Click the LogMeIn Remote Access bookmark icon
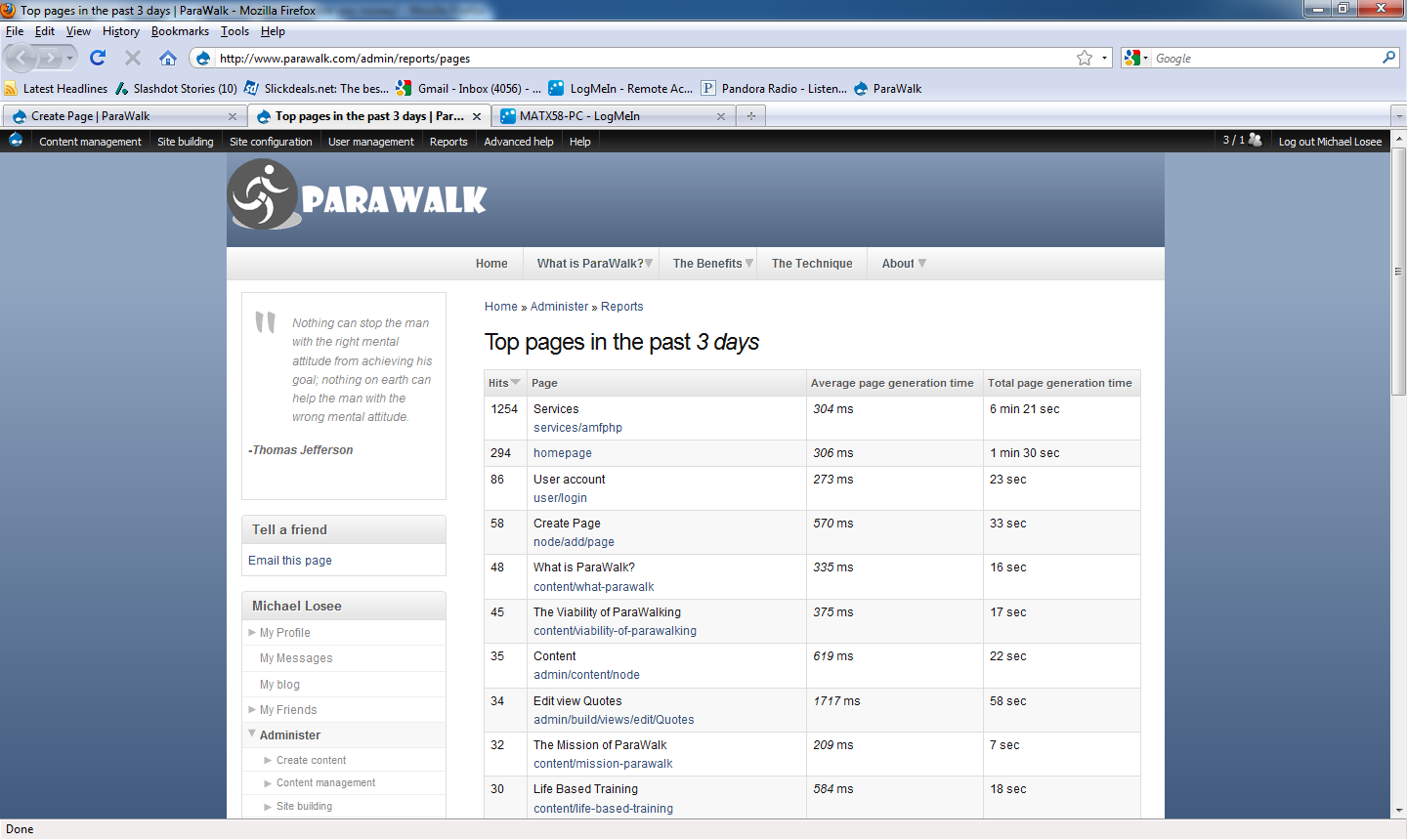1407x840 pixels. 556,88
